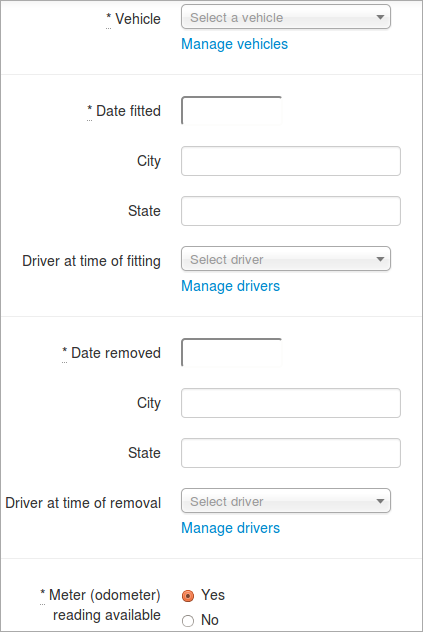
Task: Click the Date fitted label text
Action: point(124,111)
